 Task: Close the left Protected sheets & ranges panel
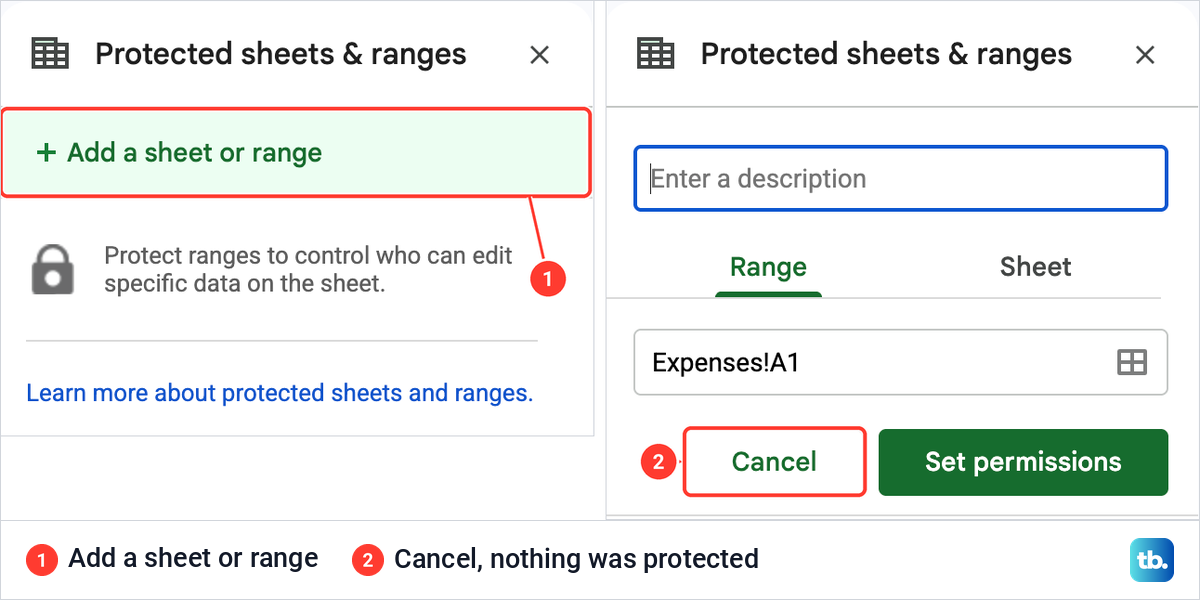click(x=539, y=55)
